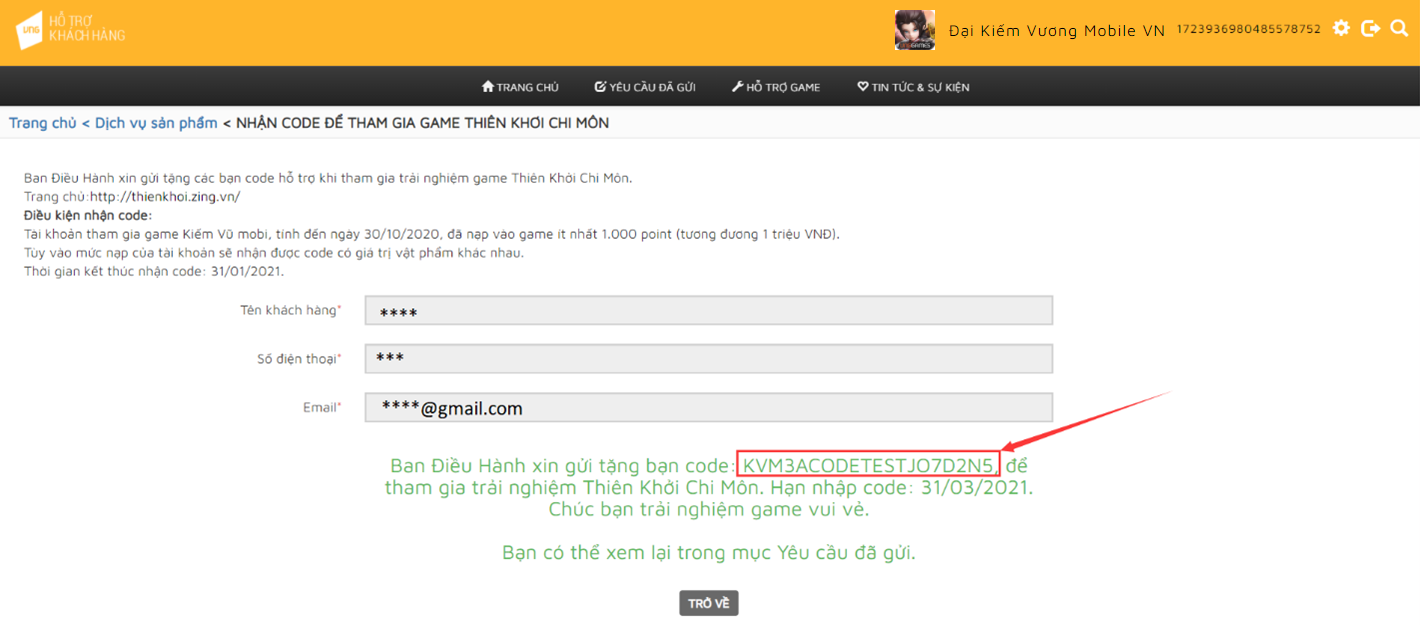1420x625 pixels.
Task: Focus the Tên khách hàng field
Action: pos(708,311)
